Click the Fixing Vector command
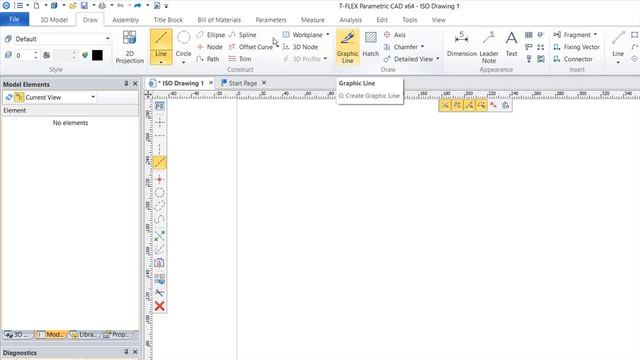The height and width of the screenshot is (360, 640). [576, 47]
